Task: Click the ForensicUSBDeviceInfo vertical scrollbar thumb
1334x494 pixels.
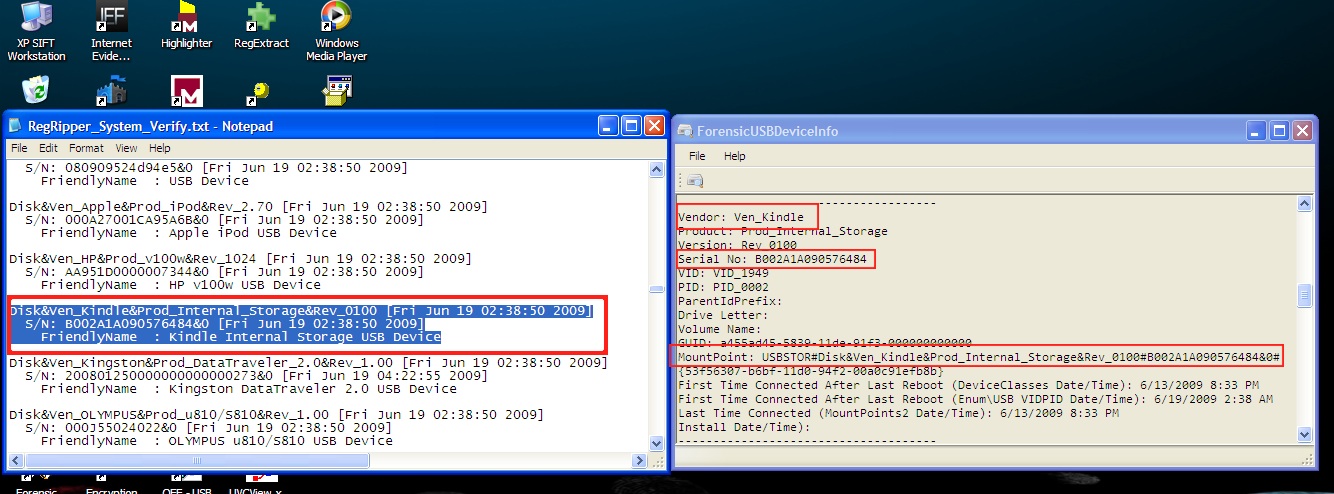Action: click(1305, 296)
